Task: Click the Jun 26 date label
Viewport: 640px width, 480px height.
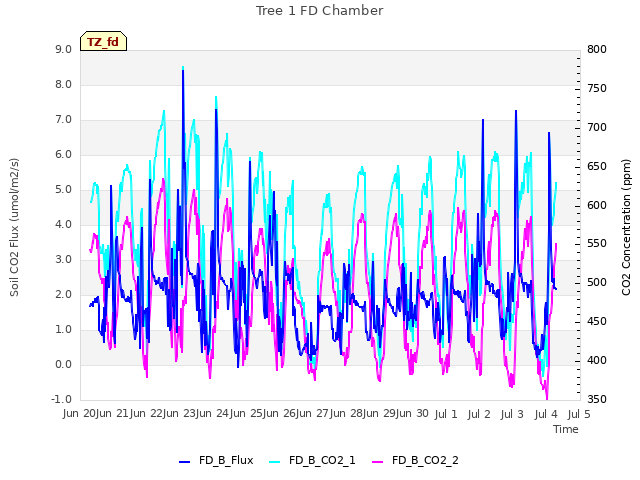Action: click(x=280, y=414)
